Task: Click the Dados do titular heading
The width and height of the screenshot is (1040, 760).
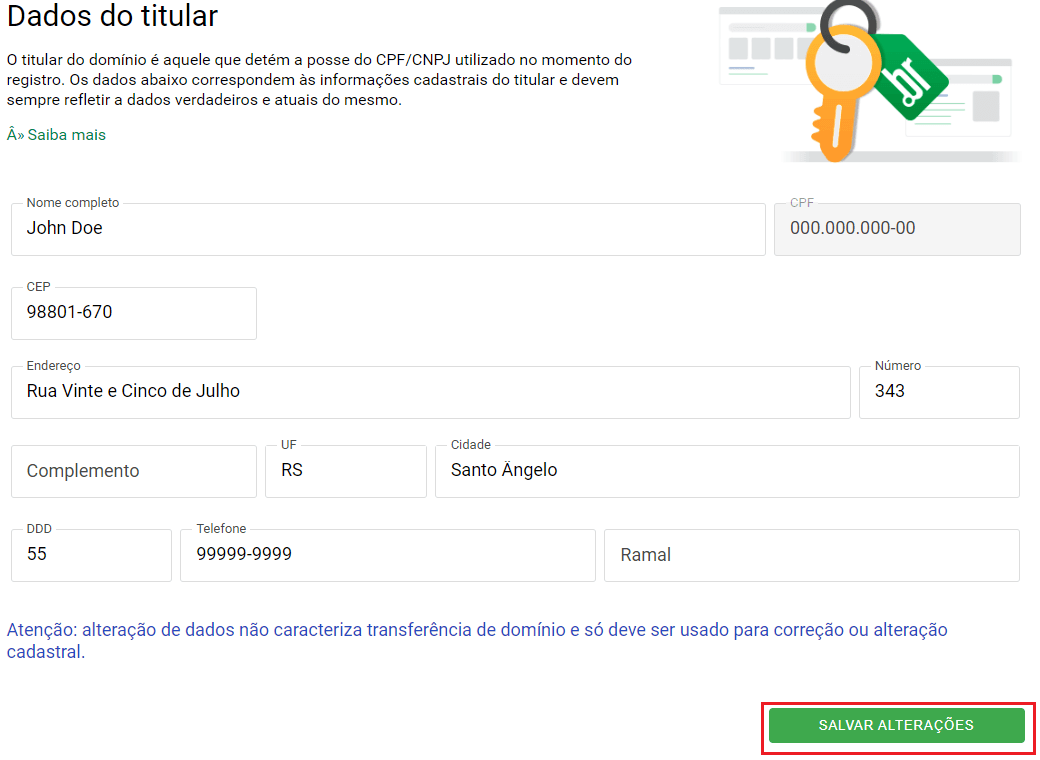Action: pyautogui.click(x=112, y=17)
